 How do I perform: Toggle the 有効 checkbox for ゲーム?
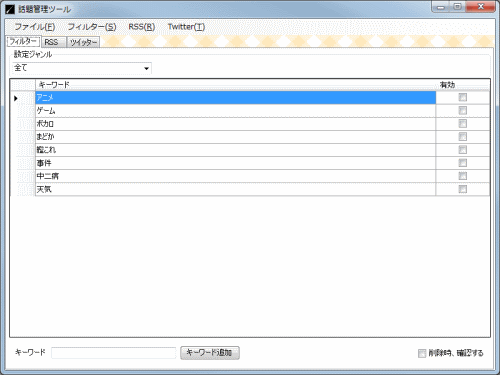(462, 110)
